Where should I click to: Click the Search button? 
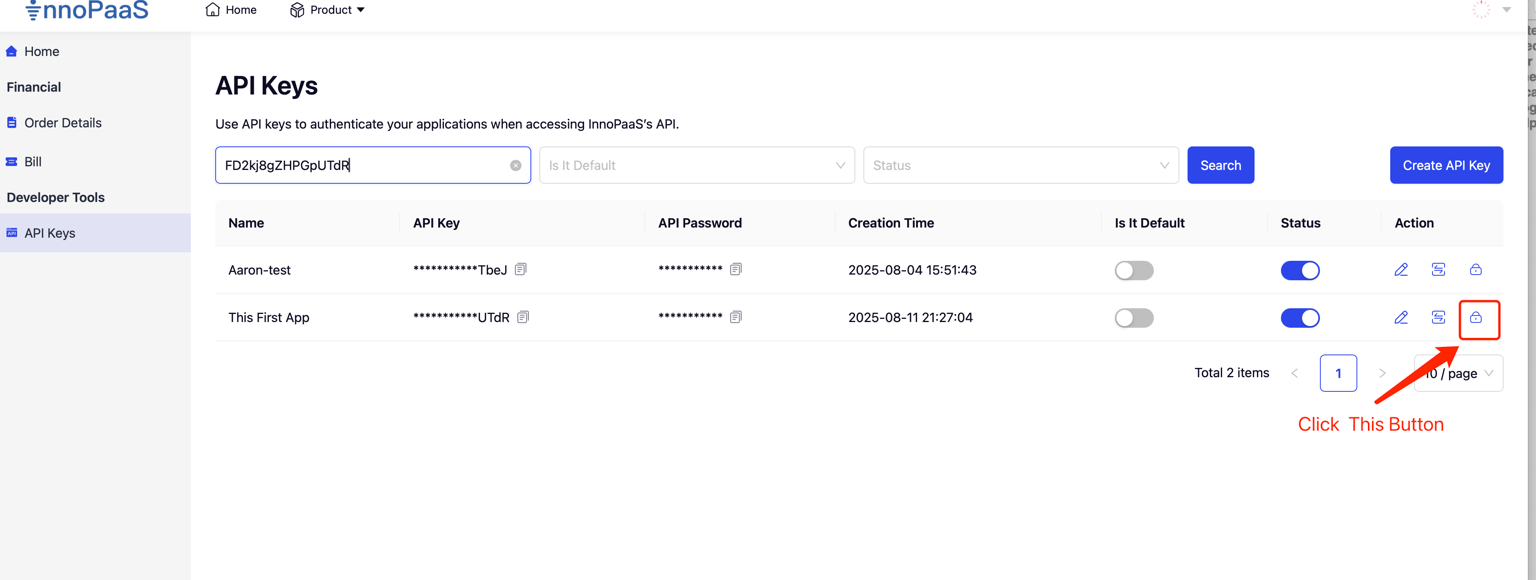[1220, 166]
